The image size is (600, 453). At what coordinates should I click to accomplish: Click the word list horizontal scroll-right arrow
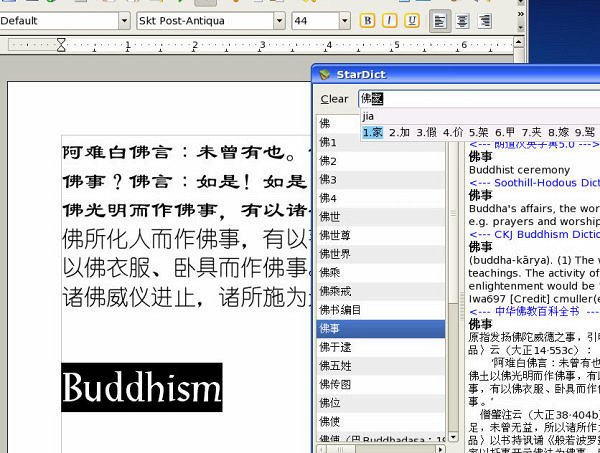(441, 449)
